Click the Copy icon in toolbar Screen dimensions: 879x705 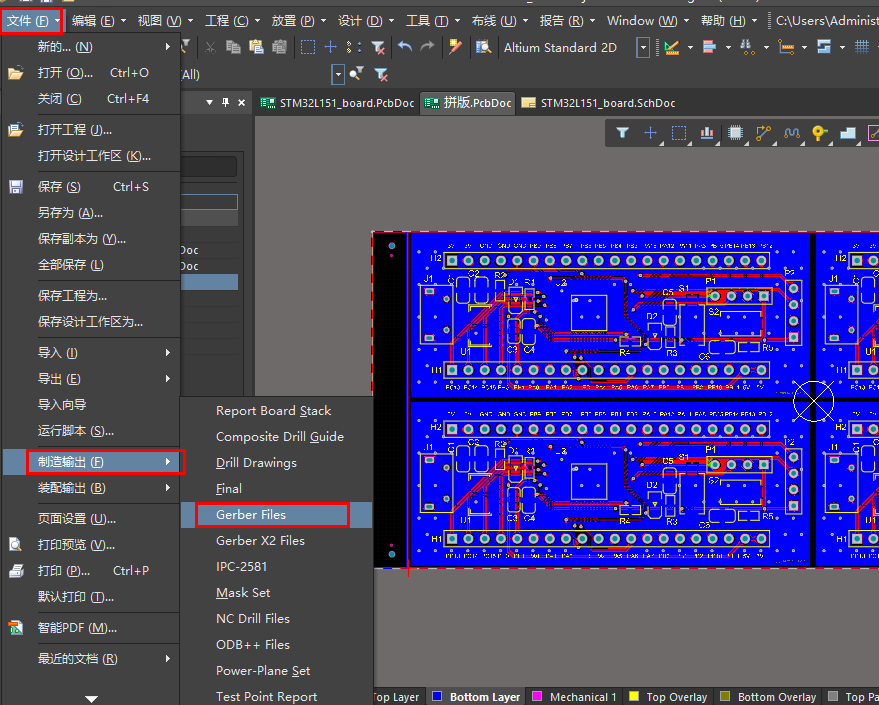point(233,48)
